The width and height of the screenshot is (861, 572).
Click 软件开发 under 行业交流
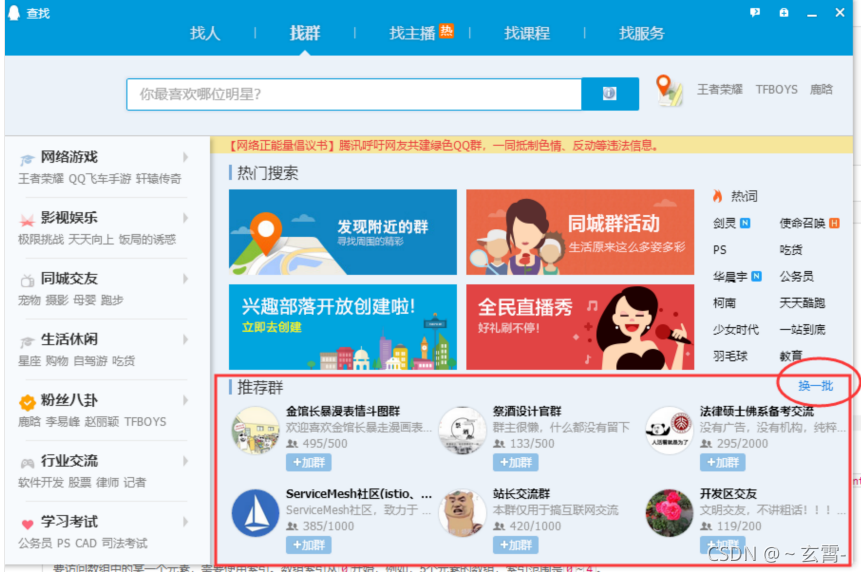click(41, 483)
